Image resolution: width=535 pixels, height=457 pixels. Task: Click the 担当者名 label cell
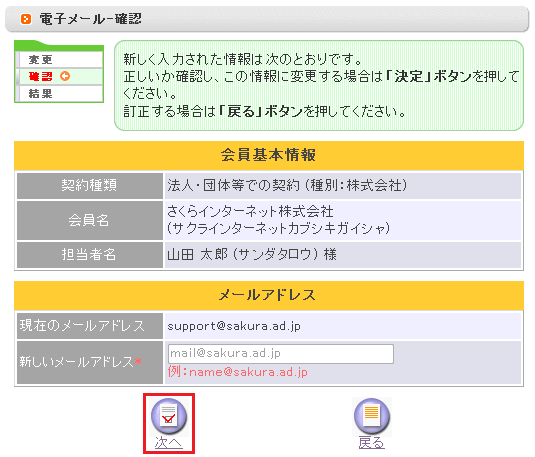tap(90, 255)
